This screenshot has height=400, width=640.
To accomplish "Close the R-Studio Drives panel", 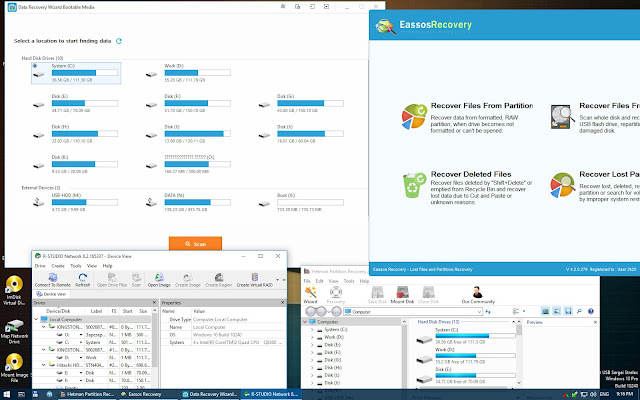I will pyautogui.click(x=154, y=302).
